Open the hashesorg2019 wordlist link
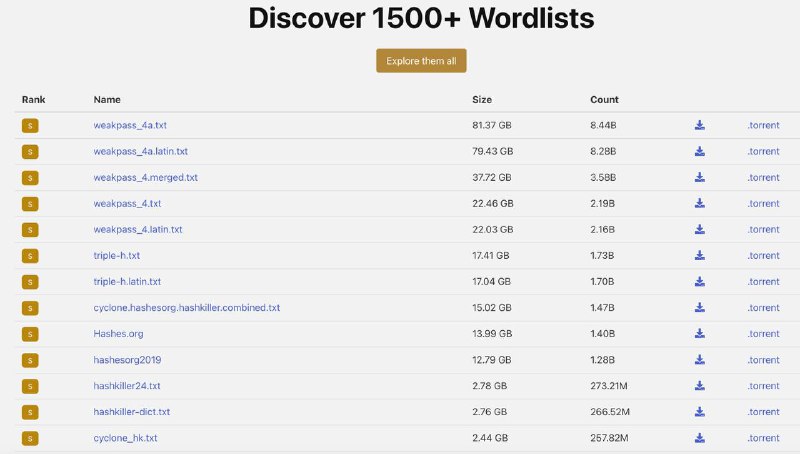Image resolution: width=800 pixels, height=454 pixels. [127, 360]
